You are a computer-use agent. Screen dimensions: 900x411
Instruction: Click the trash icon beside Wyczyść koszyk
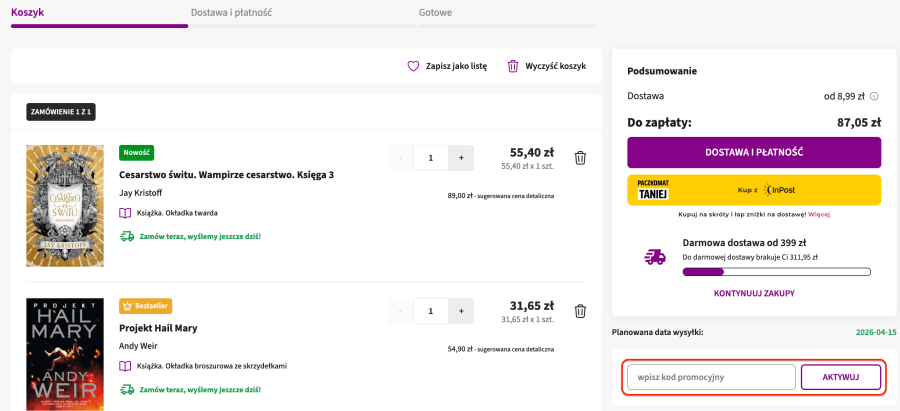tap(513, 66)
